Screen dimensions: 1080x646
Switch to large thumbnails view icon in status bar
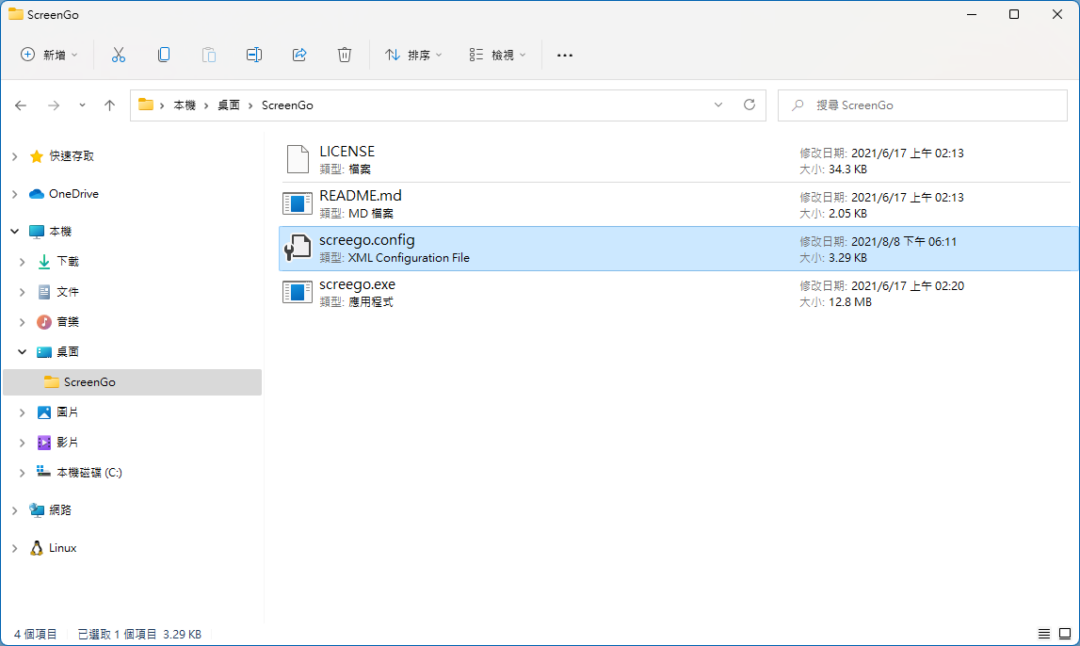point(1065,634)
